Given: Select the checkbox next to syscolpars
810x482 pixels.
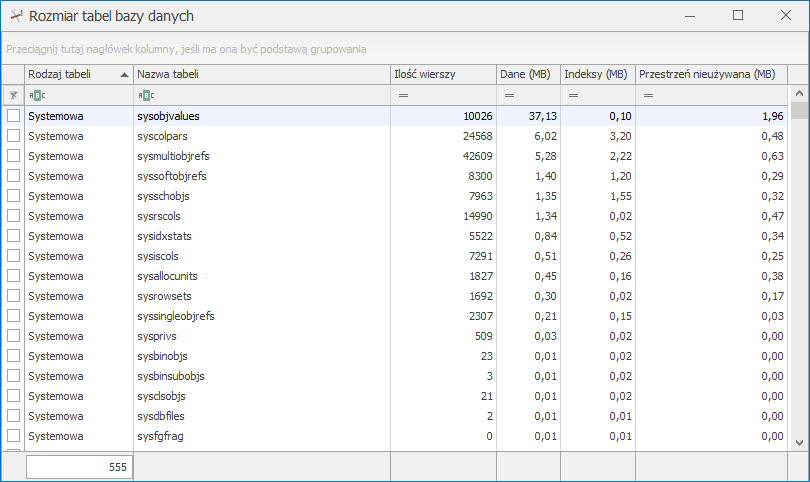Looking at the screenshot, I should pos(13,136).
